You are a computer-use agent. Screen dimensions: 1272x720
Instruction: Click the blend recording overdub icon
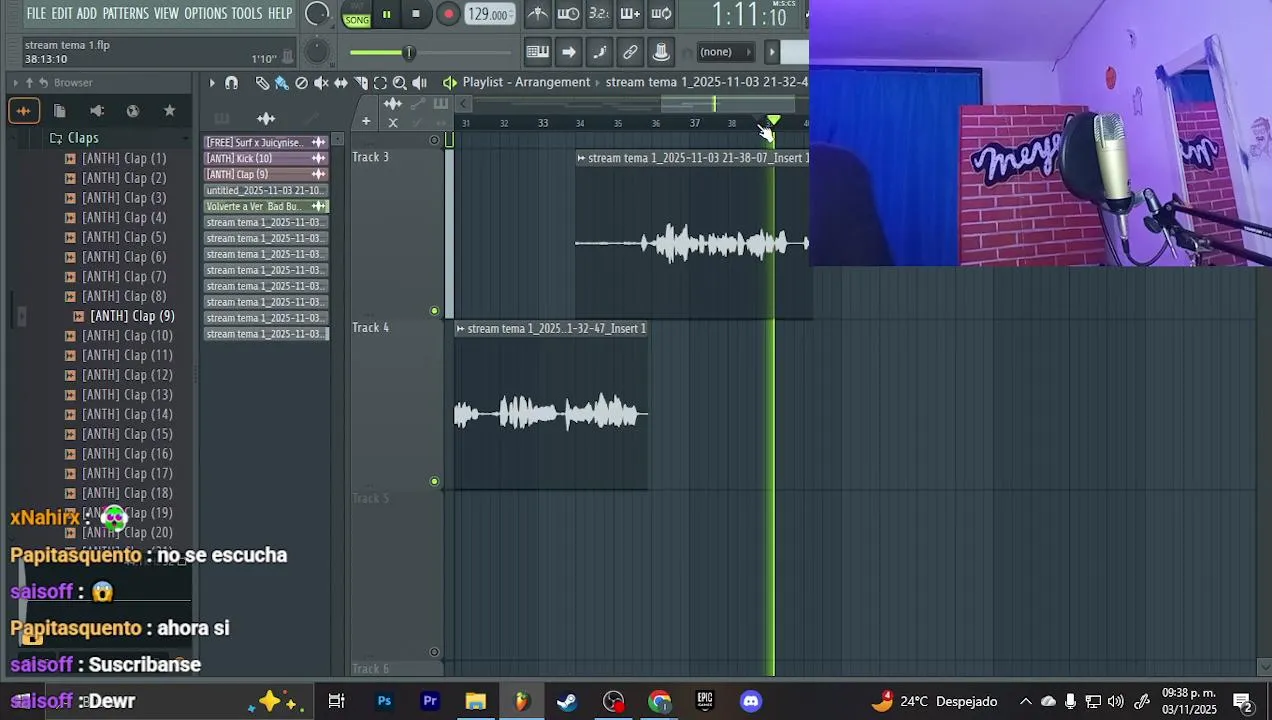tap(630, 14)
